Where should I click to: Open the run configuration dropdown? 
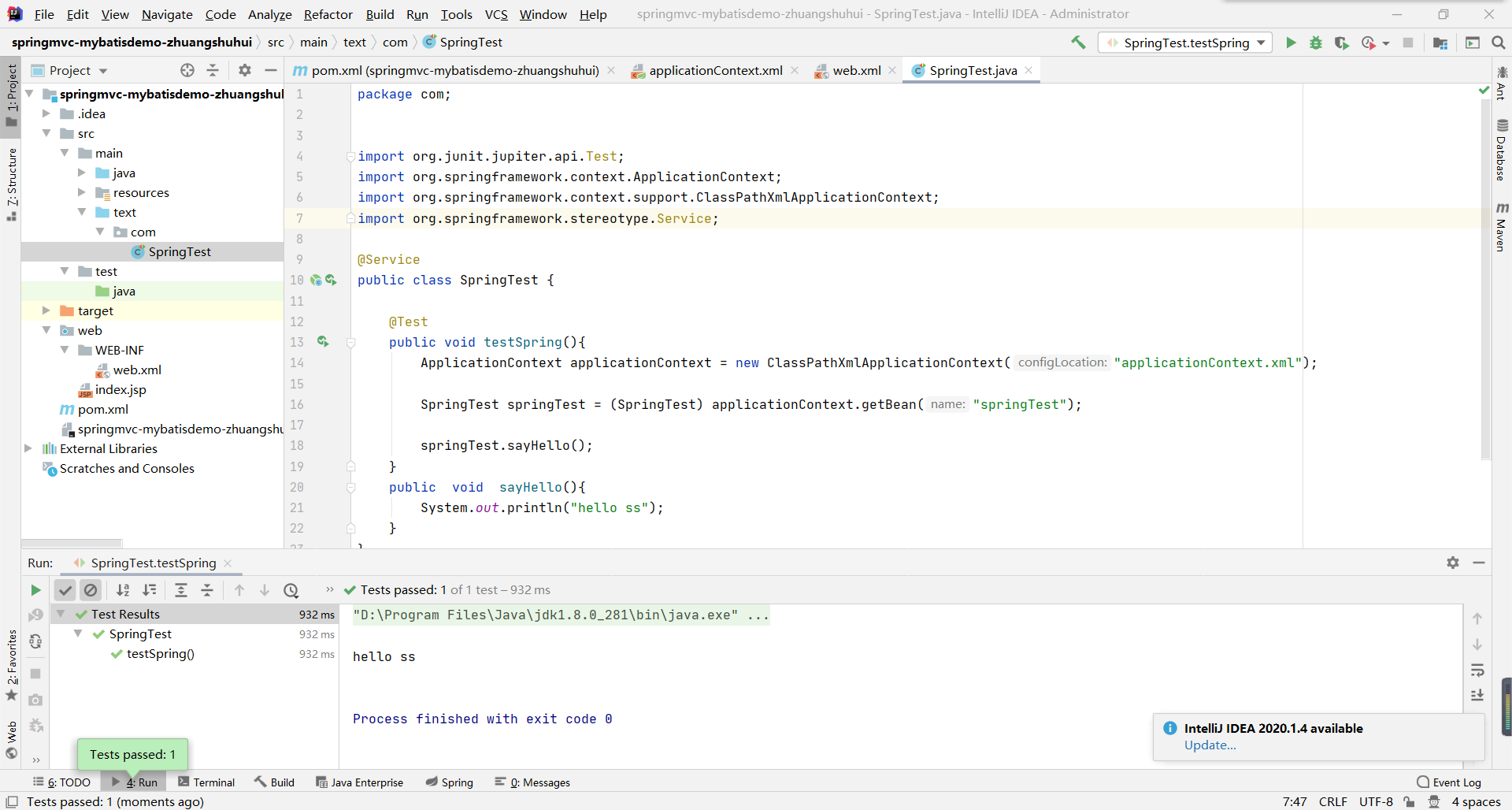pos(1186,43)
